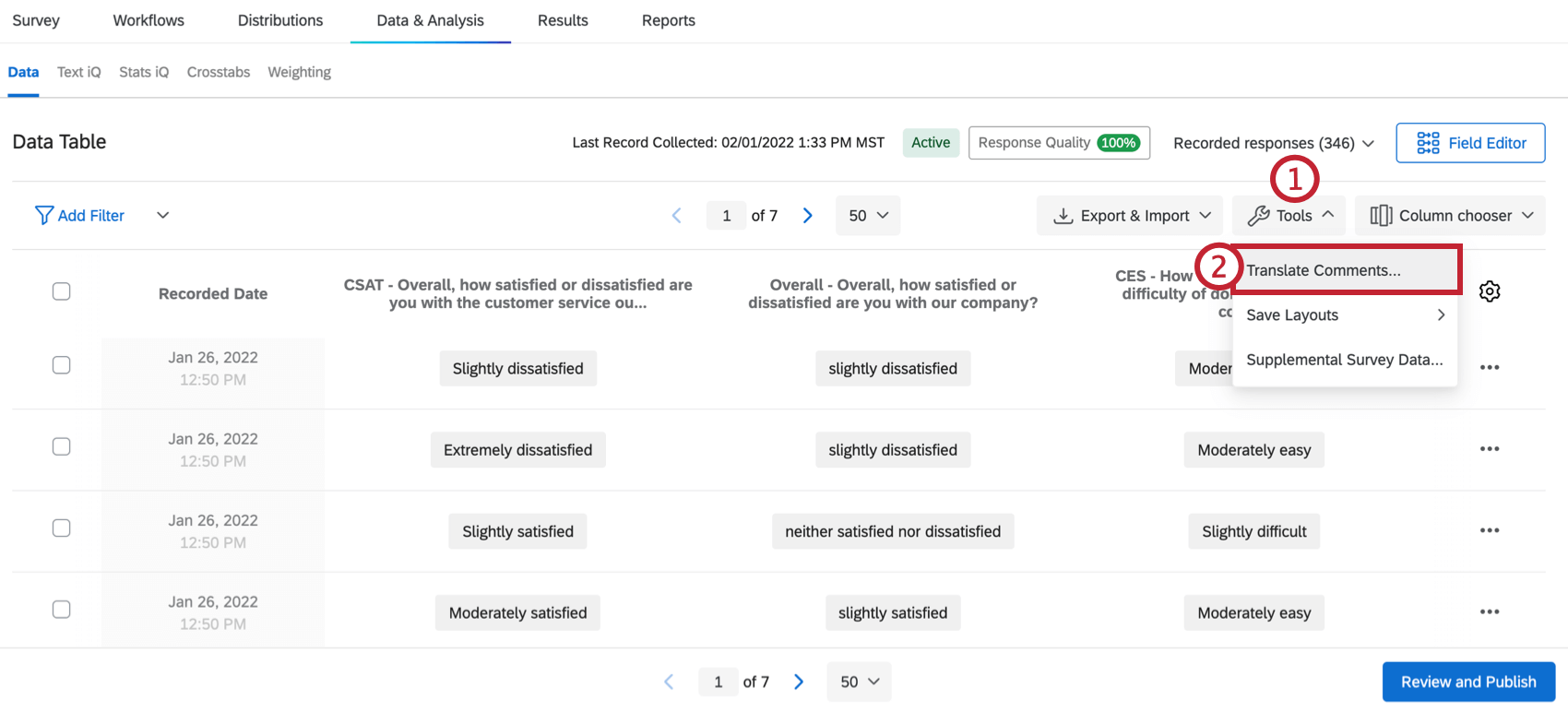The width and height of the screenshot is (1568, 712).
Task: Open Recorded responses (346) dropdown
Action: (1274, 143)
